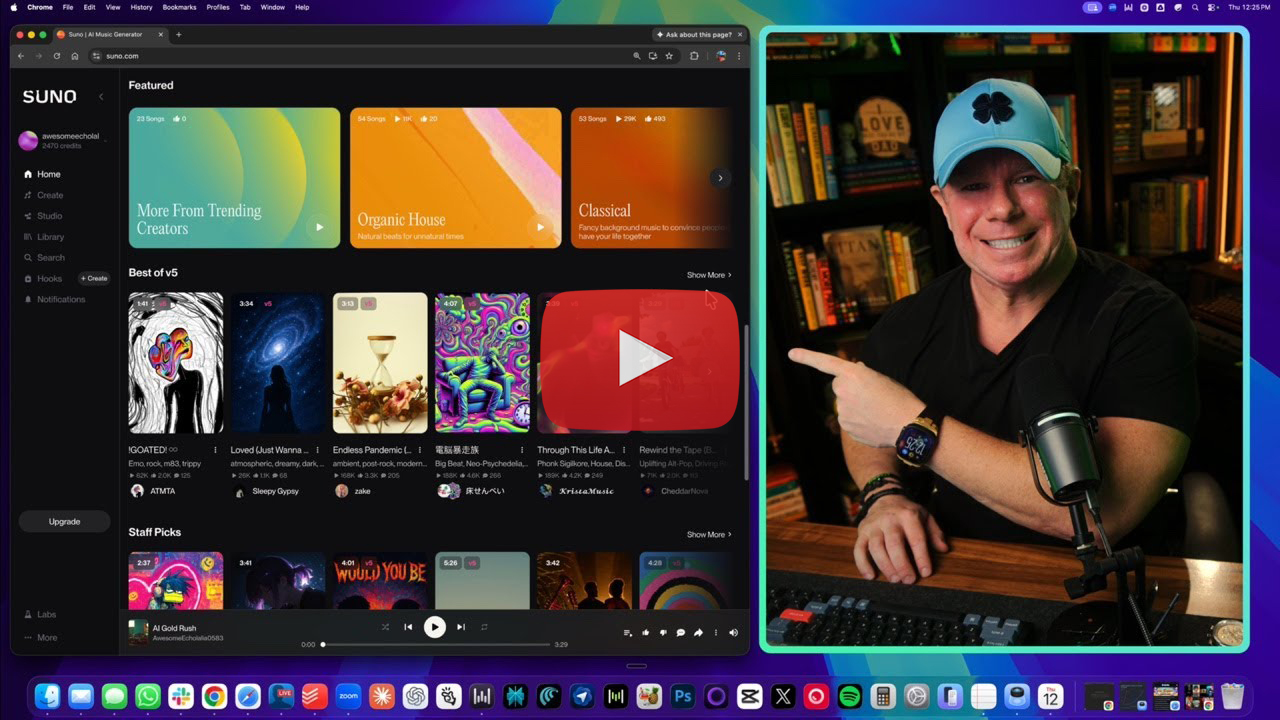The image size is (1280, 720).
Task: Open the Profiles menu in Chrome
Action: pyautogui.click(x=217, y=7)
